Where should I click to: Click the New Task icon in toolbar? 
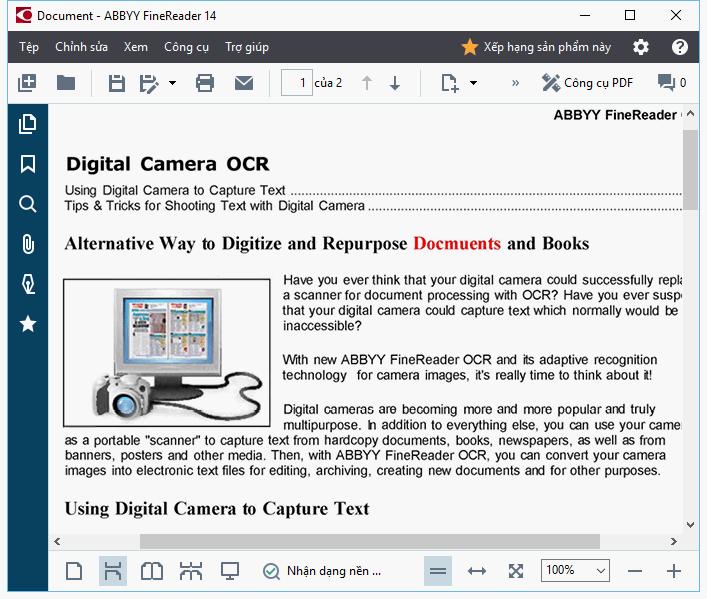pos(27,83)
